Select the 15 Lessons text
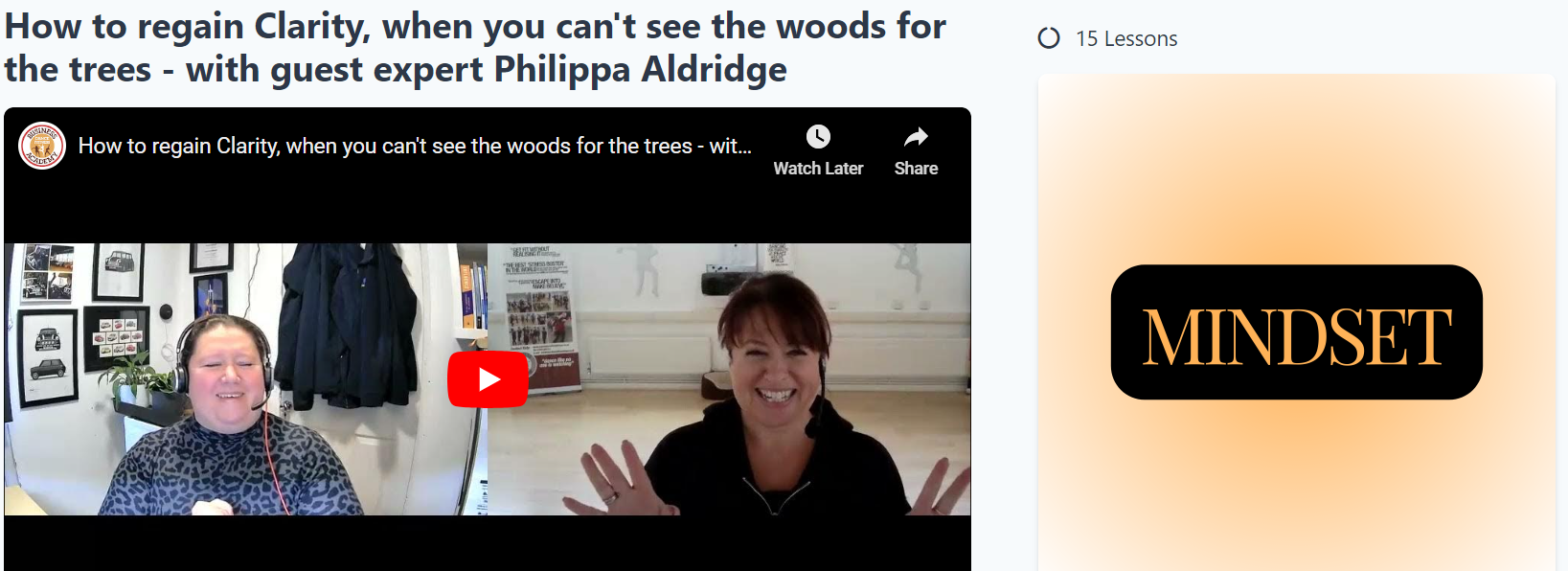The image size is (1568, 571). 1126,38
